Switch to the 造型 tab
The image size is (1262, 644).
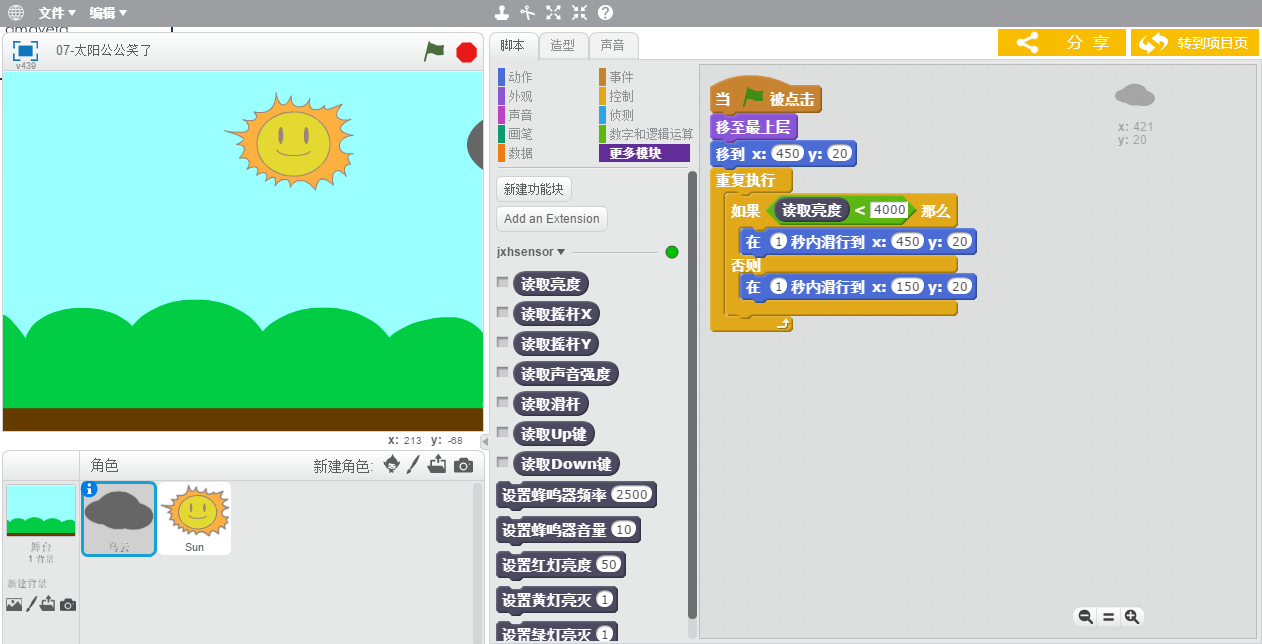point(563,45)
